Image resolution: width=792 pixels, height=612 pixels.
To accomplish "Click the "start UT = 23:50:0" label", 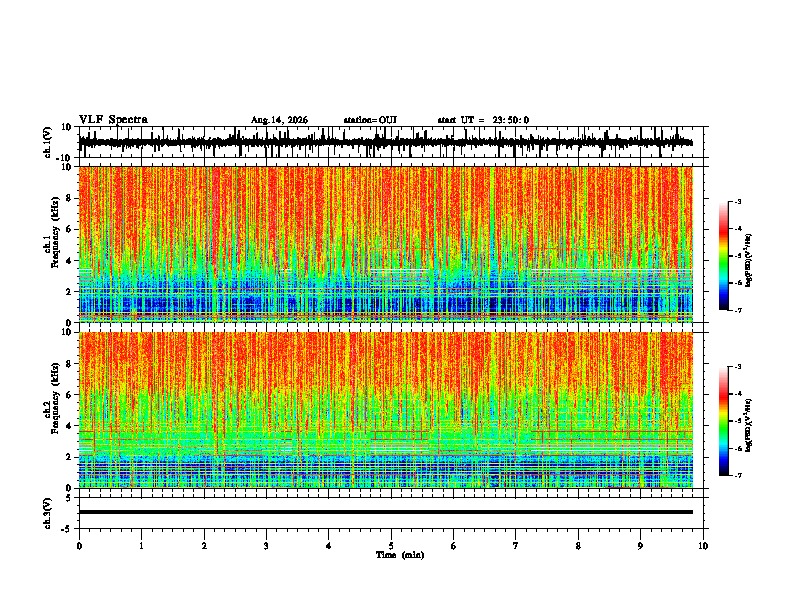I will pos(483,120).
